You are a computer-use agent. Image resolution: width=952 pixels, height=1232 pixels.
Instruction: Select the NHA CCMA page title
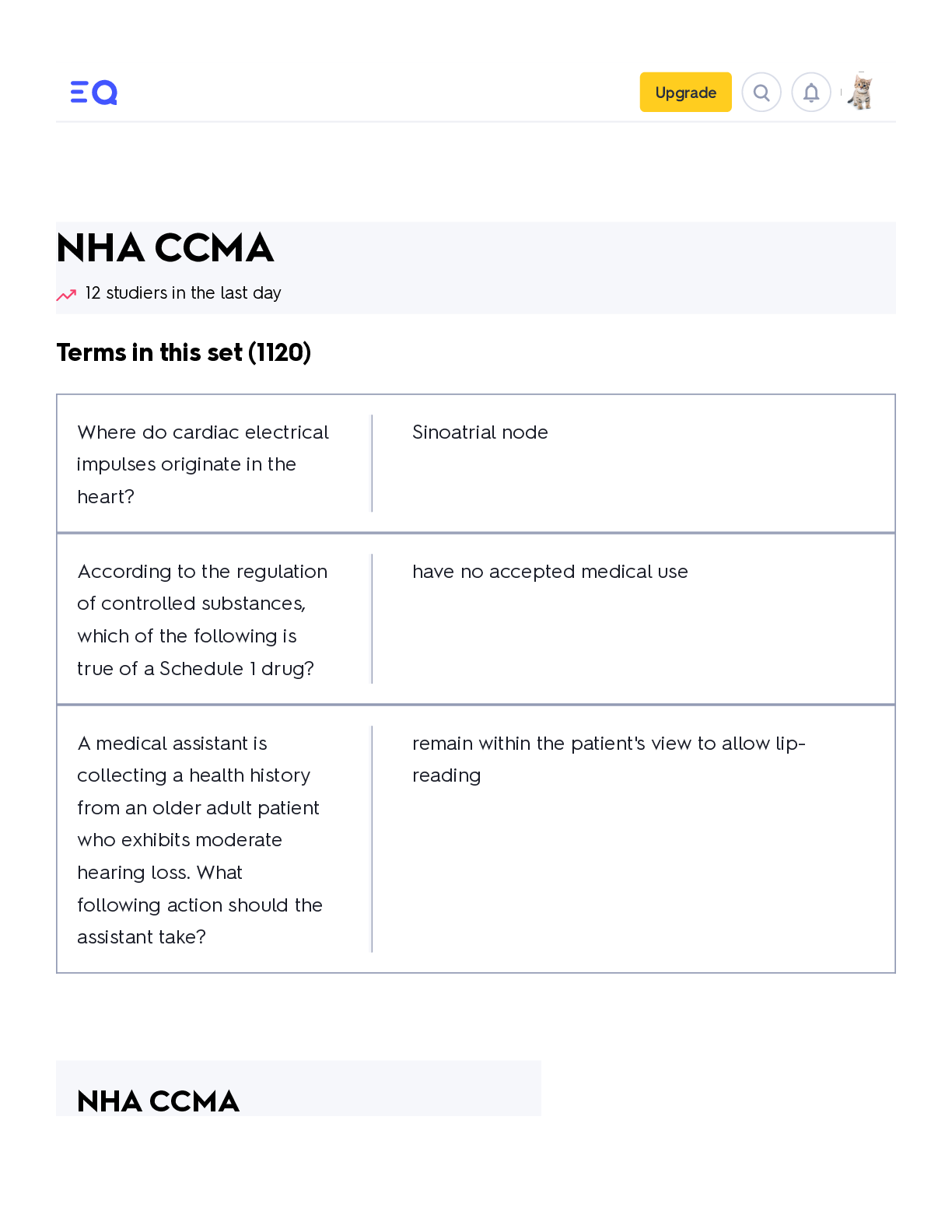[165, 249]
